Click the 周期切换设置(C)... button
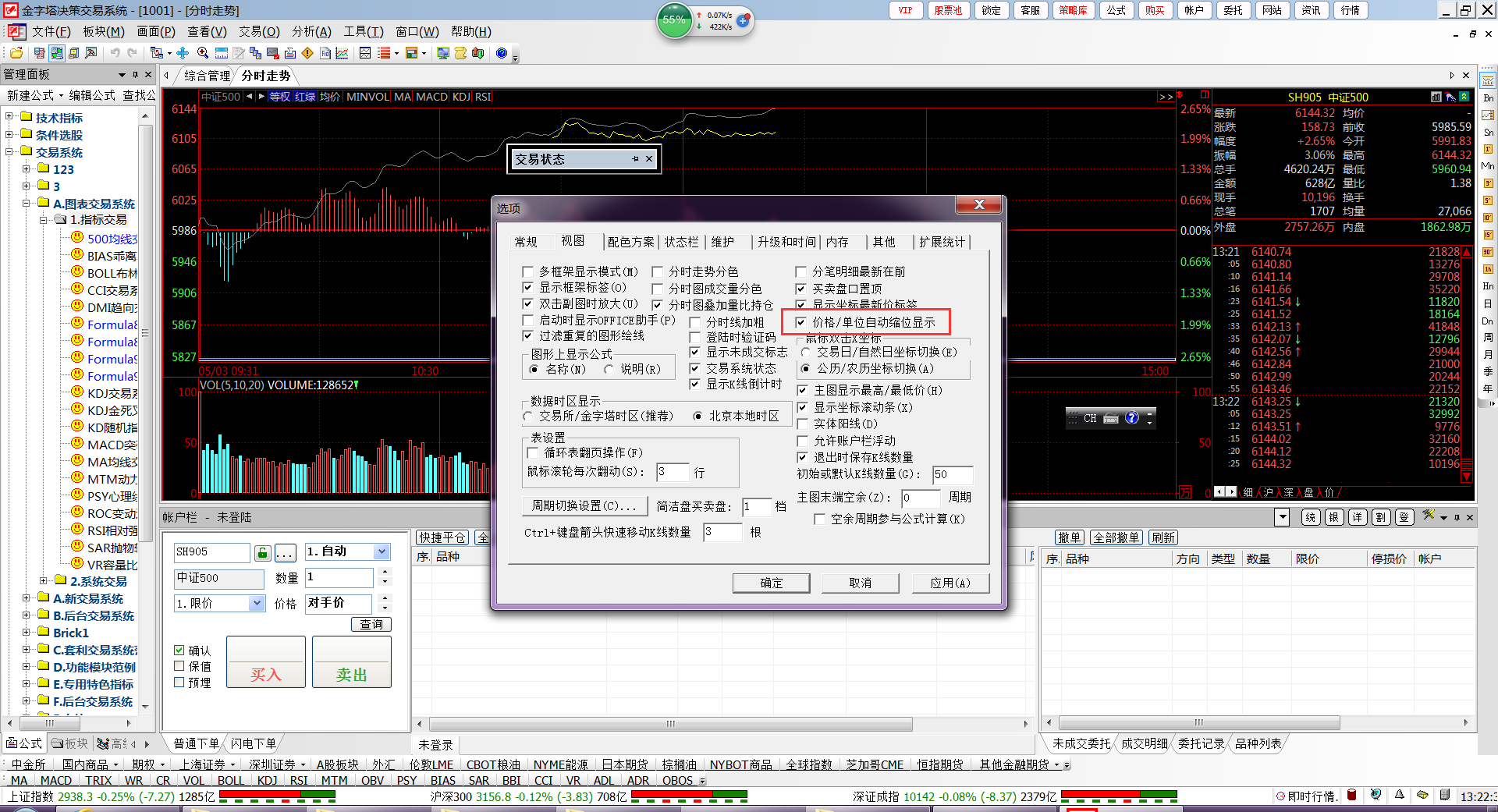The width and height of the screenshot is (1498, 812). pos(584,506)
